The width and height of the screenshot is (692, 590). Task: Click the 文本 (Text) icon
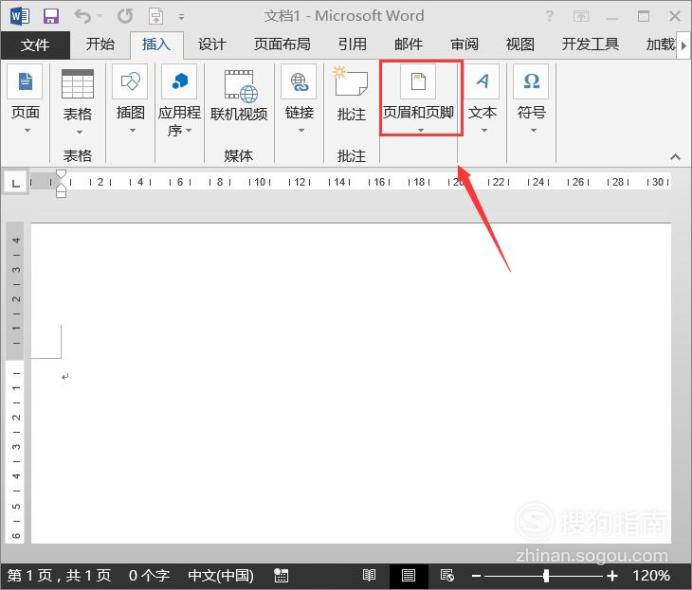coord(482,82)
